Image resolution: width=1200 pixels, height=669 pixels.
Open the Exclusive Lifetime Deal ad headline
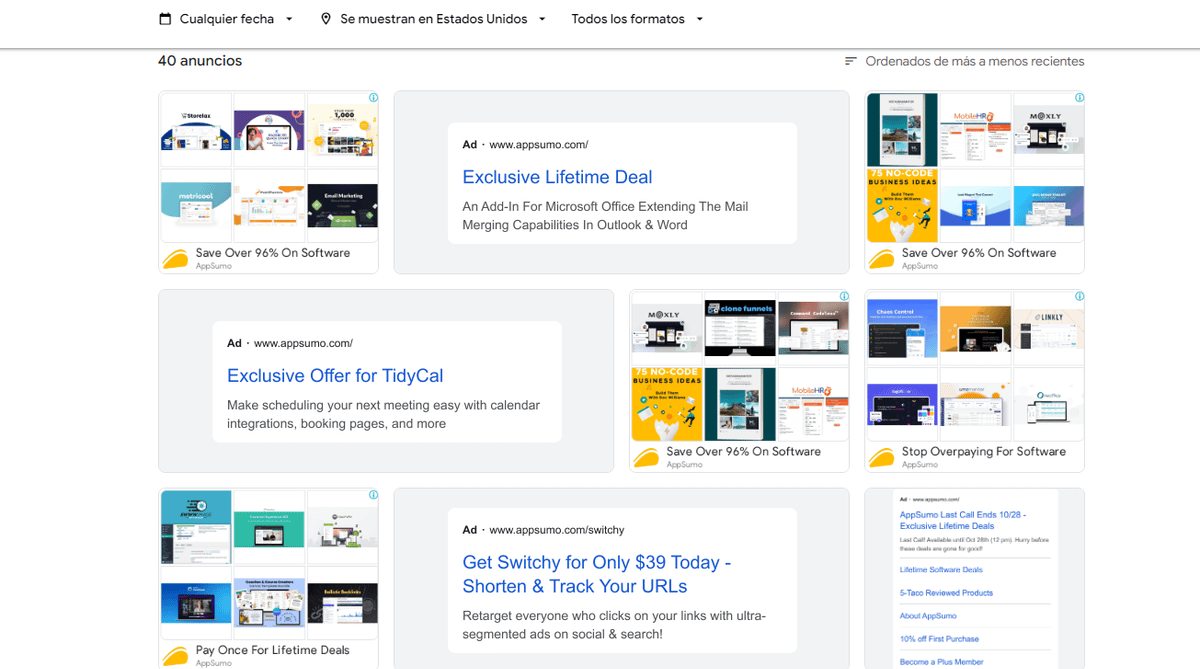click(557, 177)
